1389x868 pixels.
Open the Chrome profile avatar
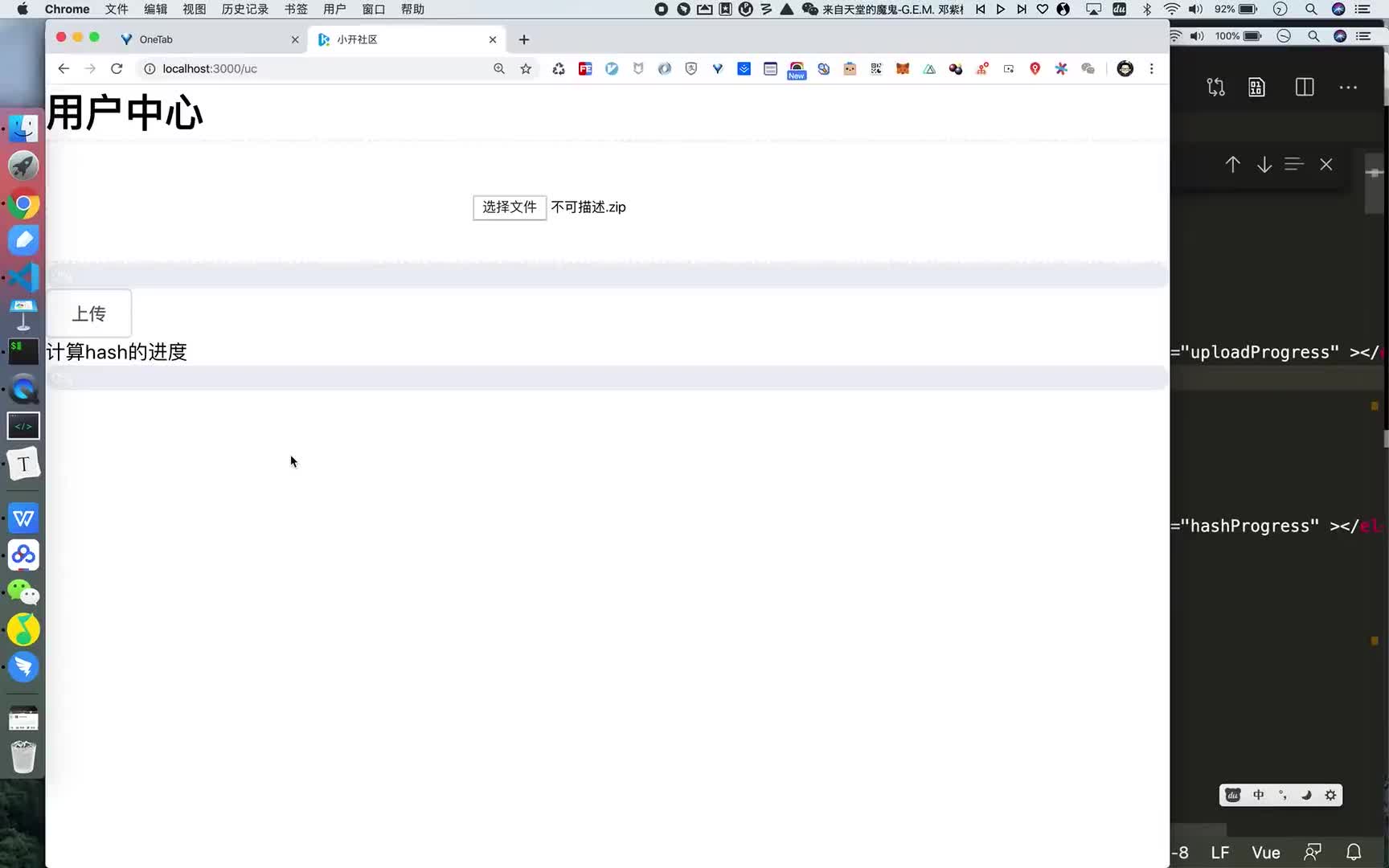(x=1125, y=69)
